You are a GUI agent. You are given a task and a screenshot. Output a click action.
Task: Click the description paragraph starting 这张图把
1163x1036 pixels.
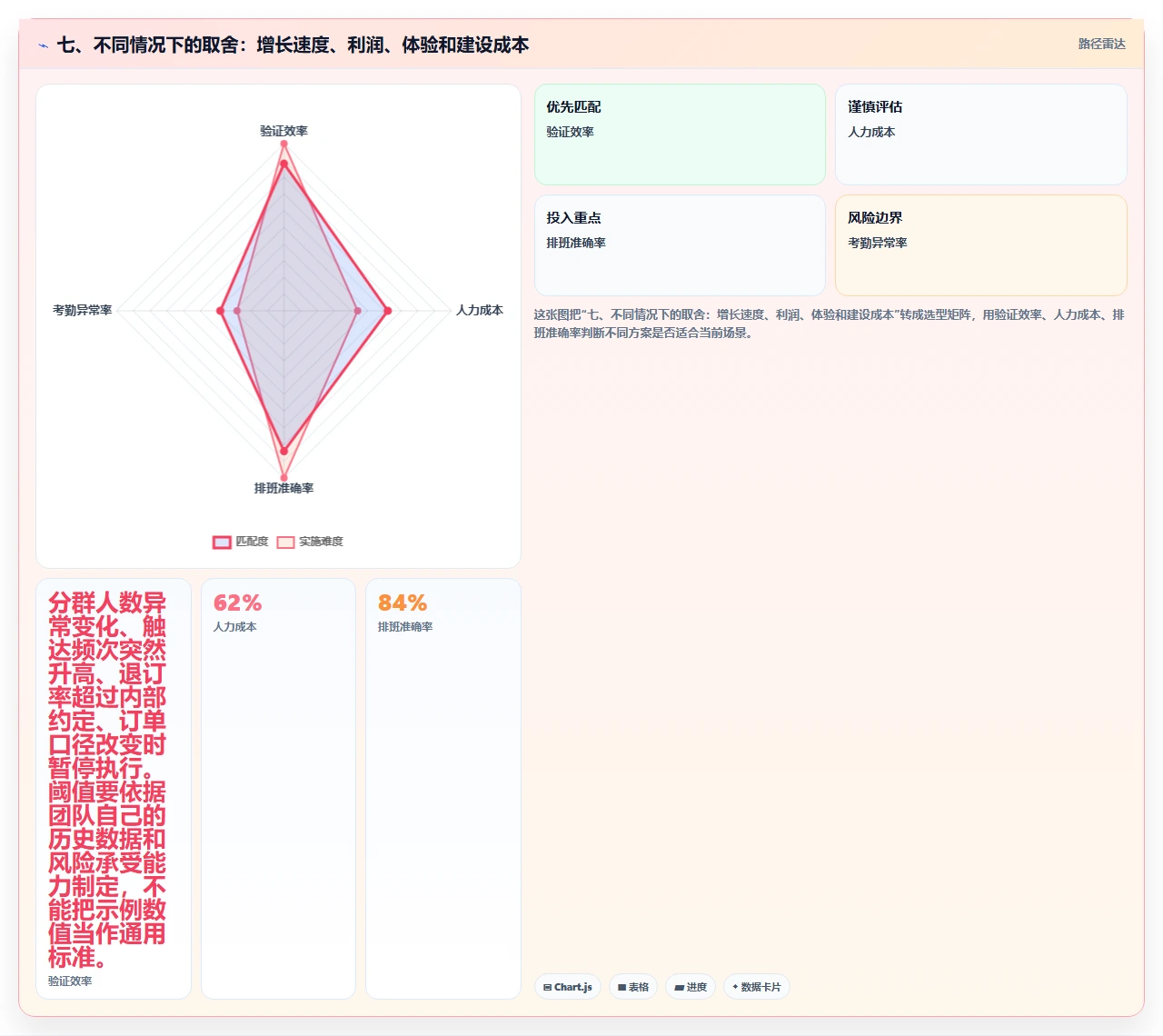click(829, 324)
